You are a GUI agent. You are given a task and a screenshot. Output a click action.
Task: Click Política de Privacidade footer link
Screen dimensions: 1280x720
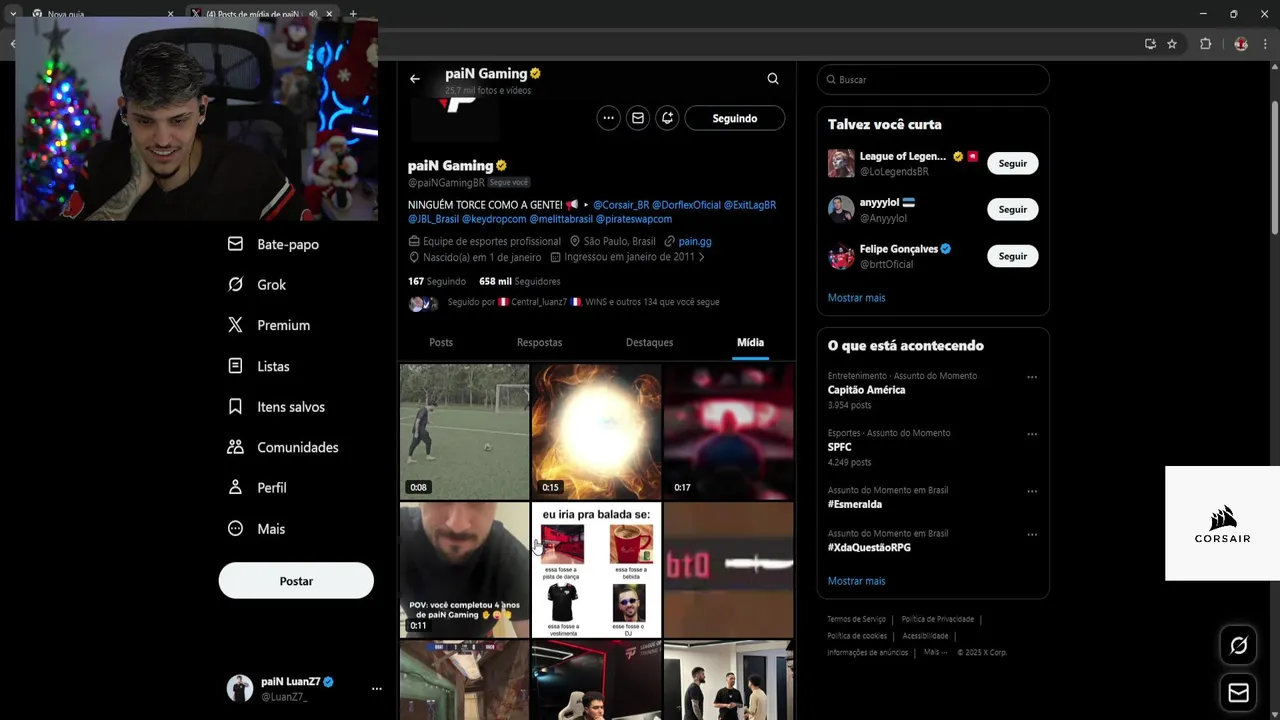point(937,619)
